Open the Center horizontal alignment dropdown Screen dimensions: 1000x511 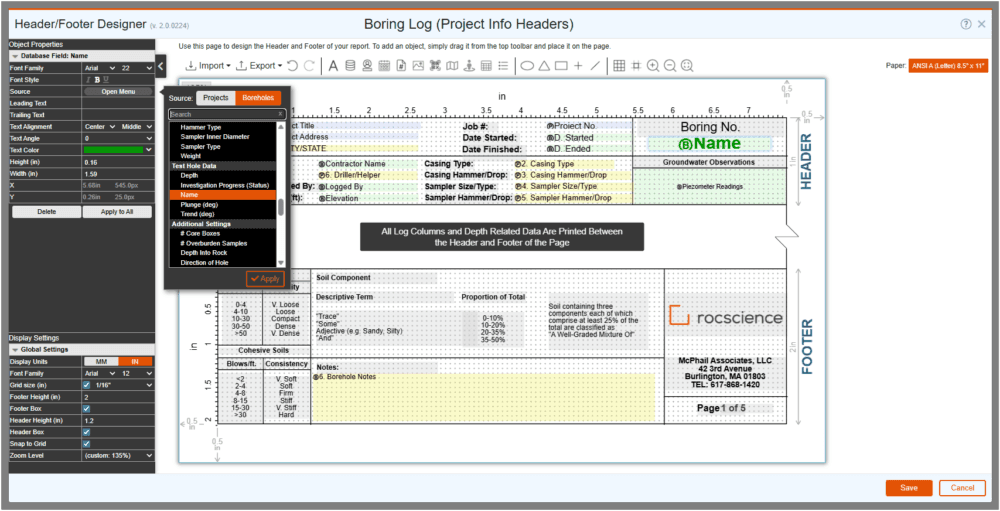coord(101,126)
